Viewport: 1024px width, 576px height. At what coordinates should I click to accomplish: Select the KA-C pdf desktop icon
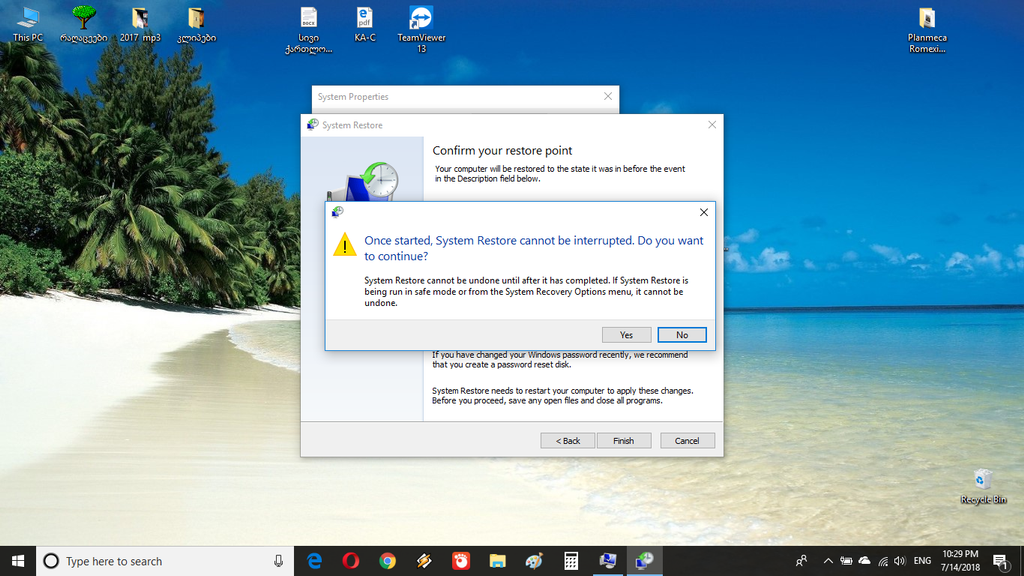click(x=364, y=24)
